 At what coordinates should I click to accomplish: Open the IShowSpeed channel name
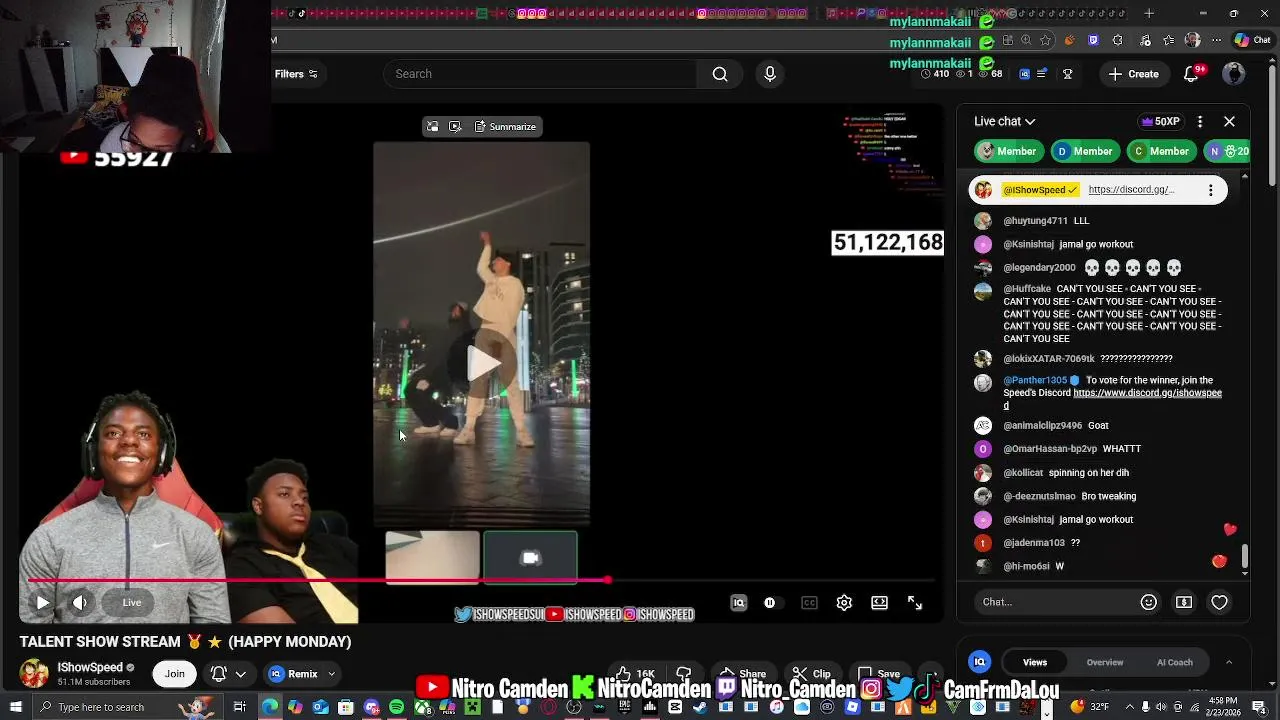[90, 667]
